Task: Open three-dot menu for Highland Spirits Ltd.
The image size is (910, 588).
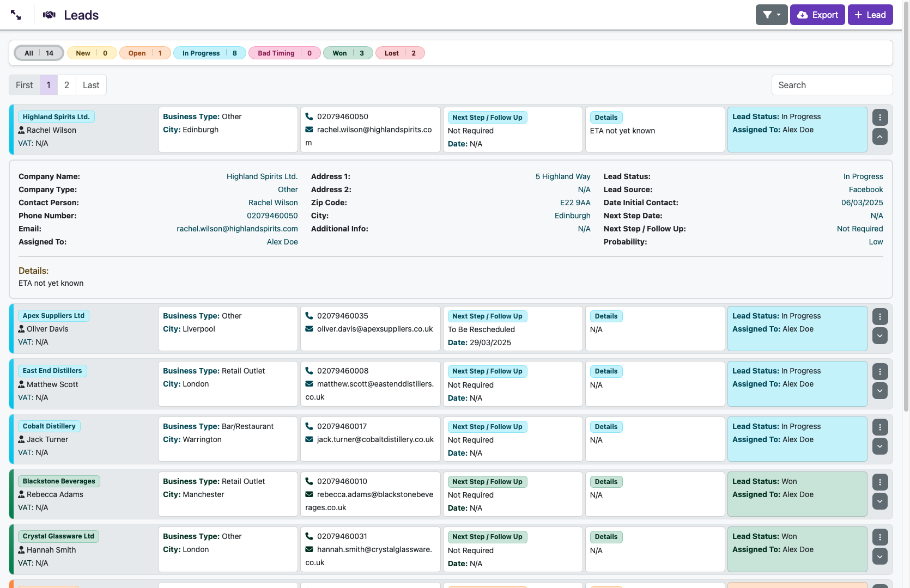Action: click(880, 117)
